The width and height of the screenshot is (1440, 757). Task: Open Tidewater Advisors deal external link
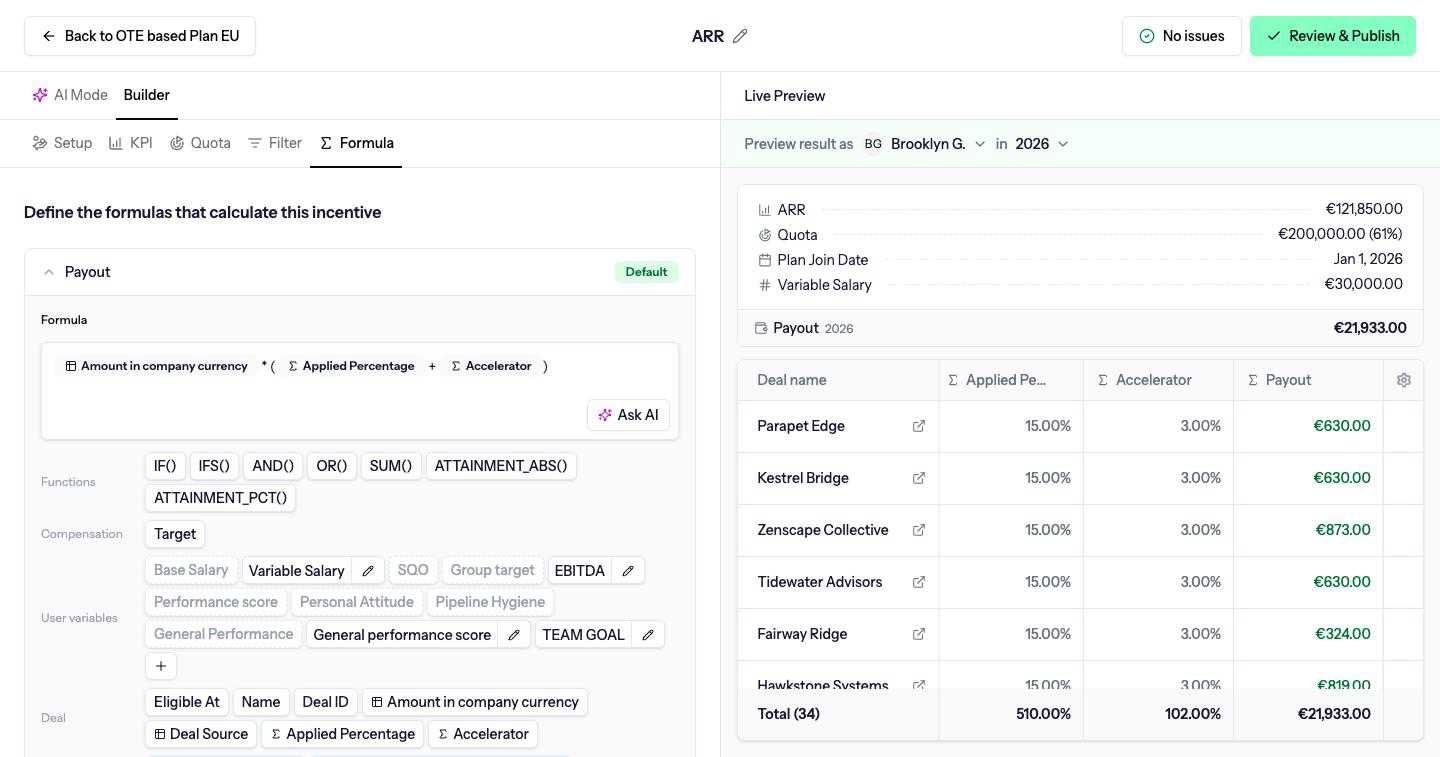coord(919,582)
